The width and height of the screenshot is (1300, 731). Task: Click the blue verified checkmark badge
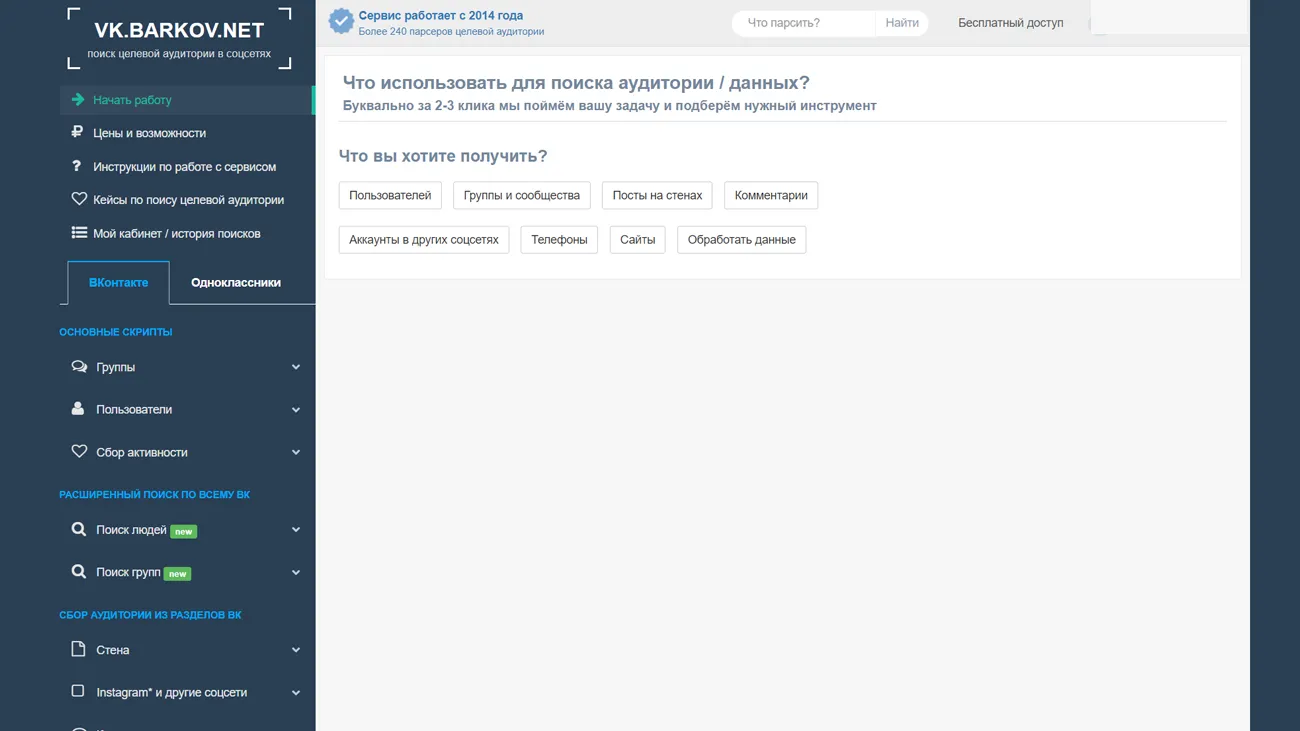341,21
